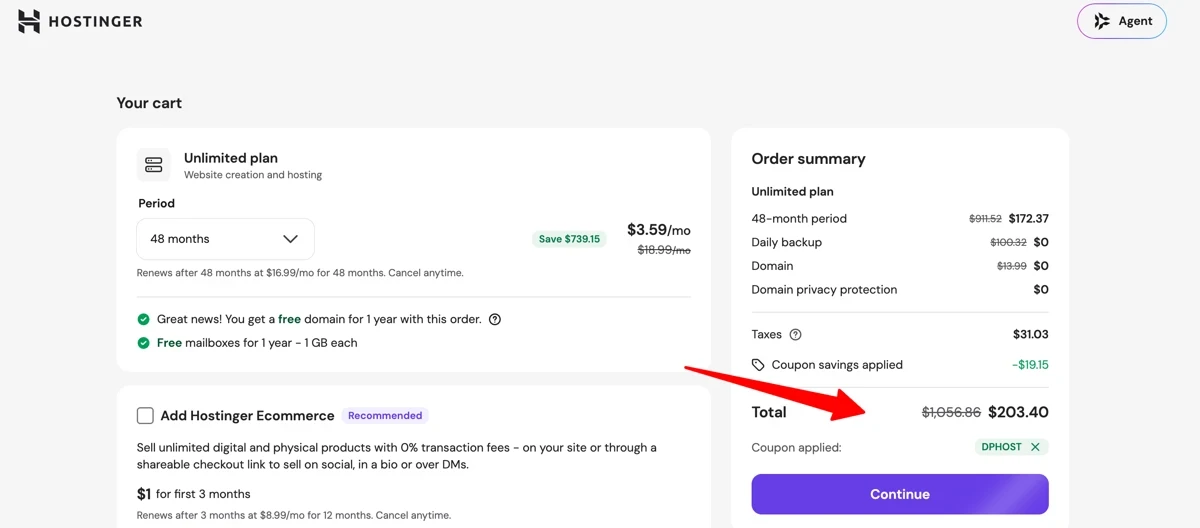Click the $1 for first 3 months text
The width and height of the screenshot is (1200, 528).
click(194, 493)
